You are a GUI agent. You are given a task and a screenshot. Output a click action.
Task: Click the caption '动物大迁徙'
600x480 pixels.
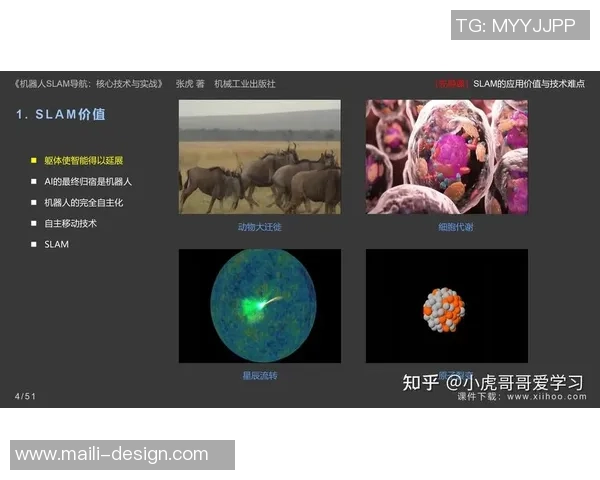click(x=259, y=227)
